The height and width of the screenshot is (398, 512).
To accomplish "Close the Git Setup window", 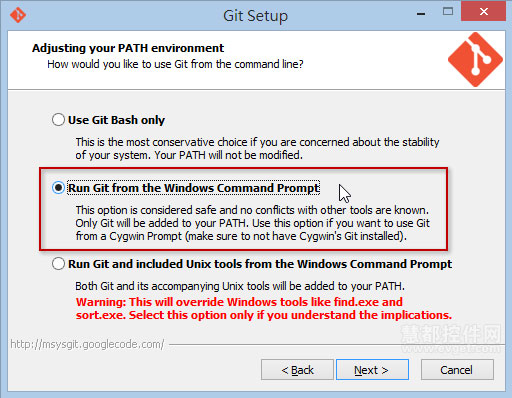I will tap(483, 12).
